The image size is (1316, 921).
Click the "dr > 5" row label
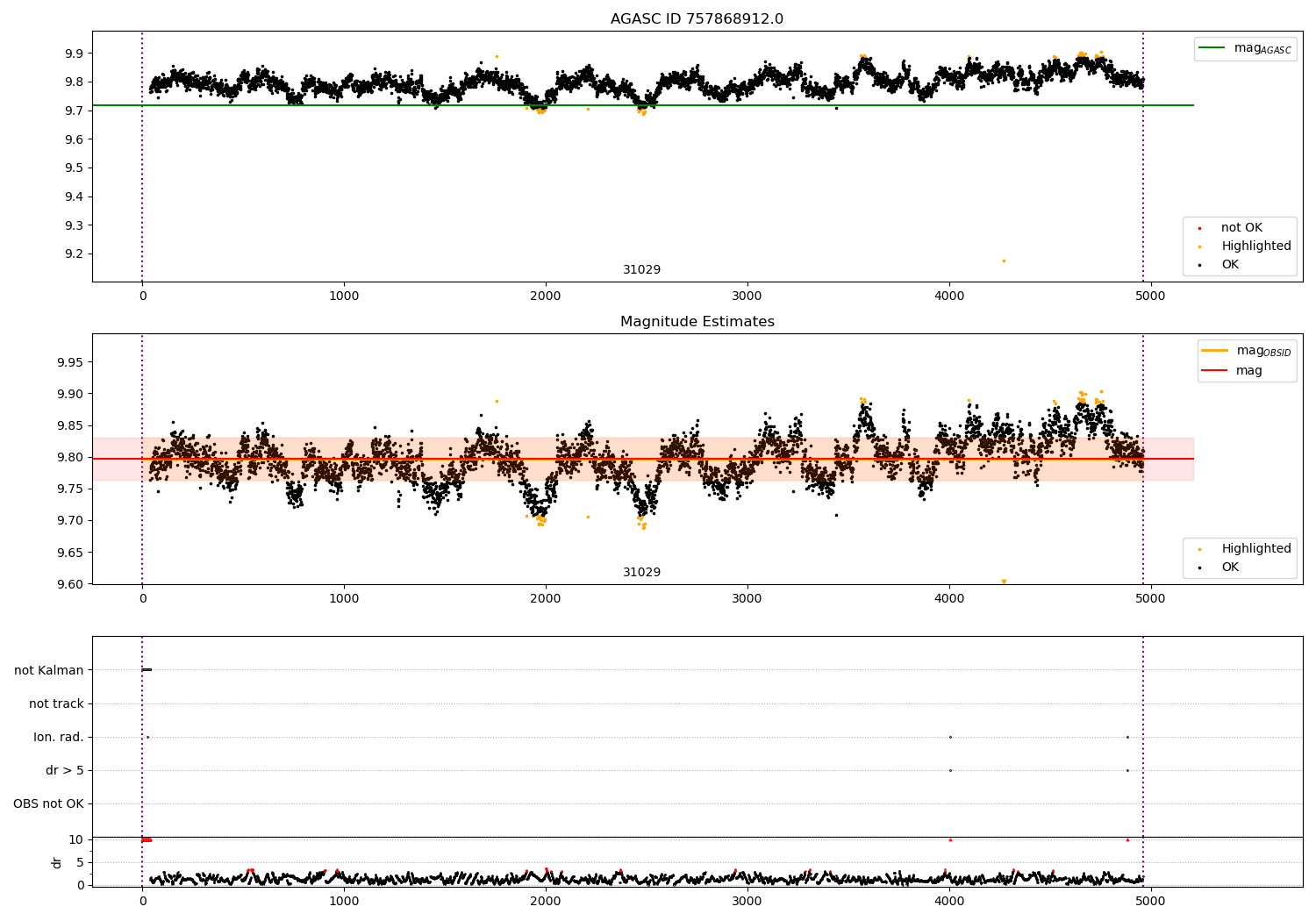65,771
